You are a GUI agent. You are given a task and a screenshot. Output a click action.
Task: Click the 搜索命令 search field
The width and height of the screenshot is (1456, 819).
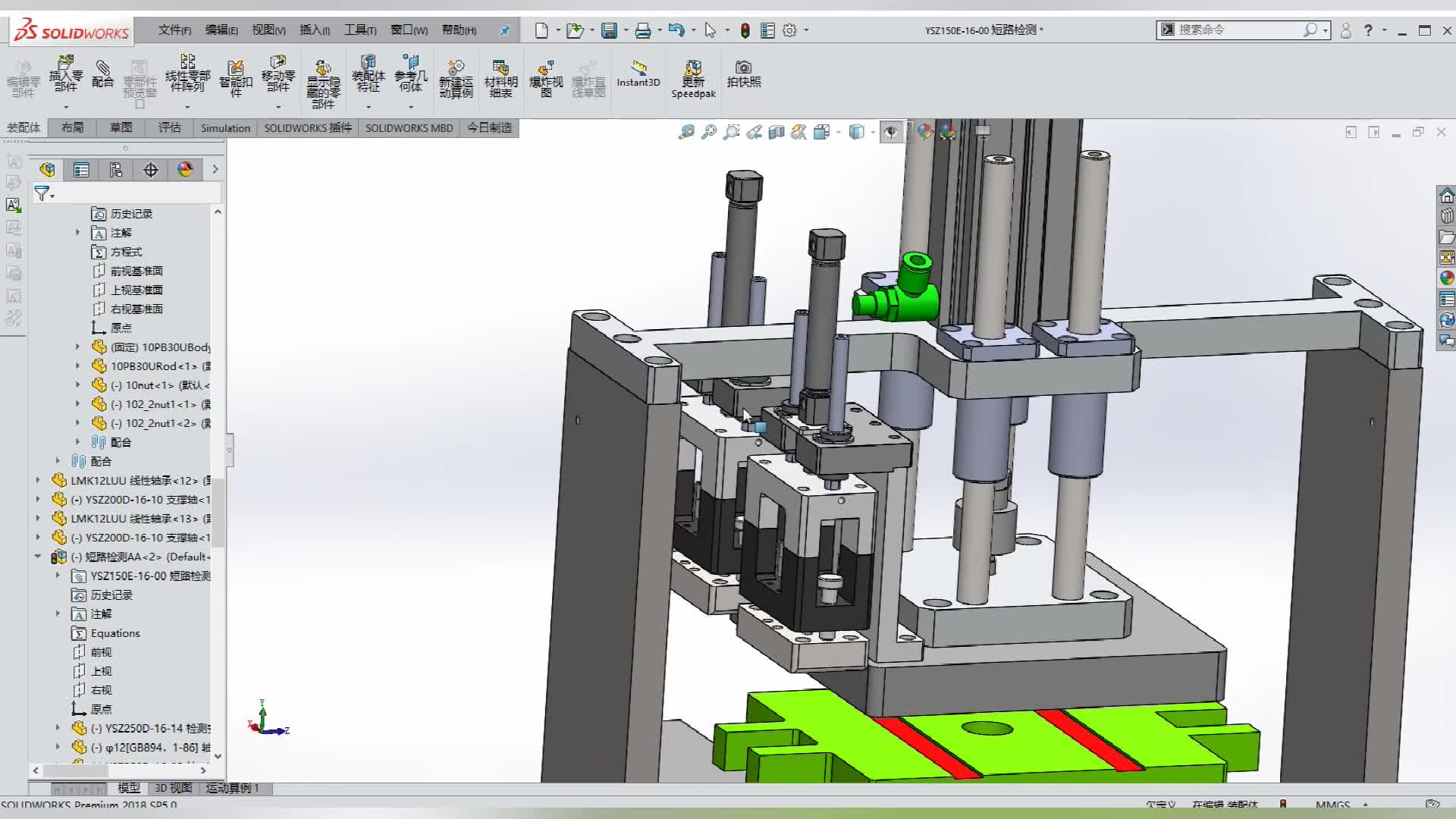1236,30
